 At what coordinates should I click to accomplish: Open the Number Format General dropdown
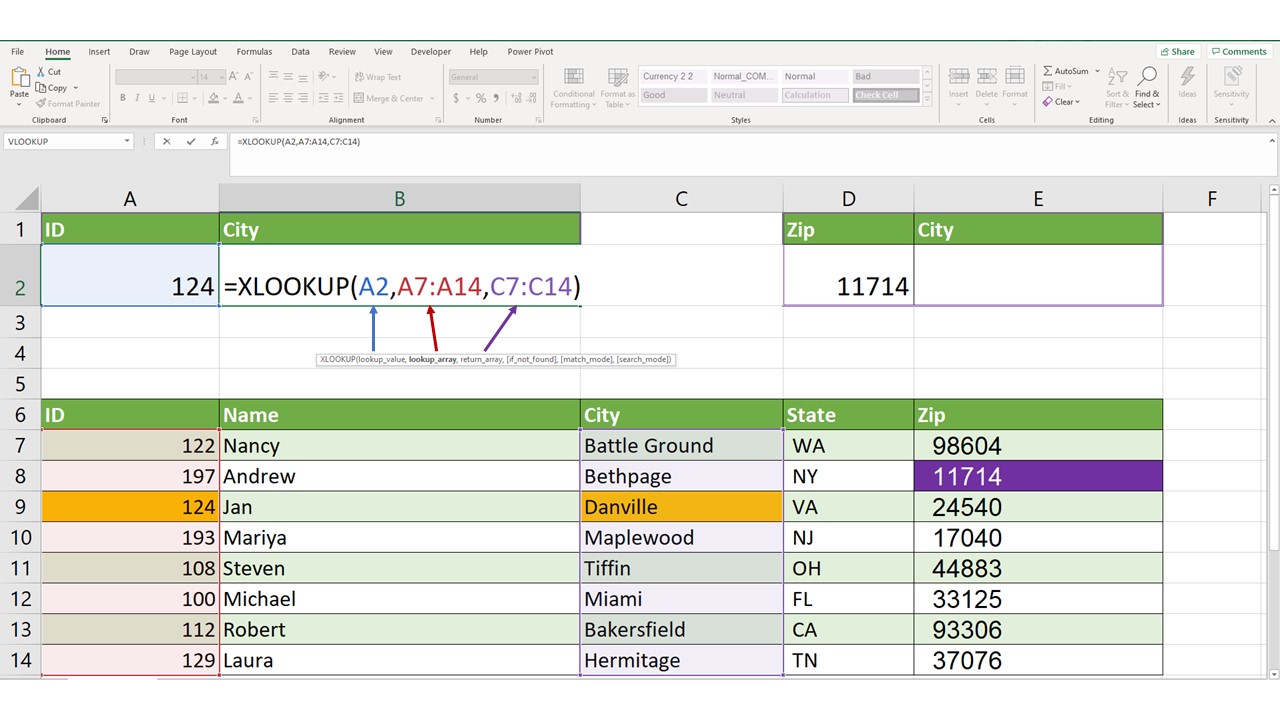point(533,77)
